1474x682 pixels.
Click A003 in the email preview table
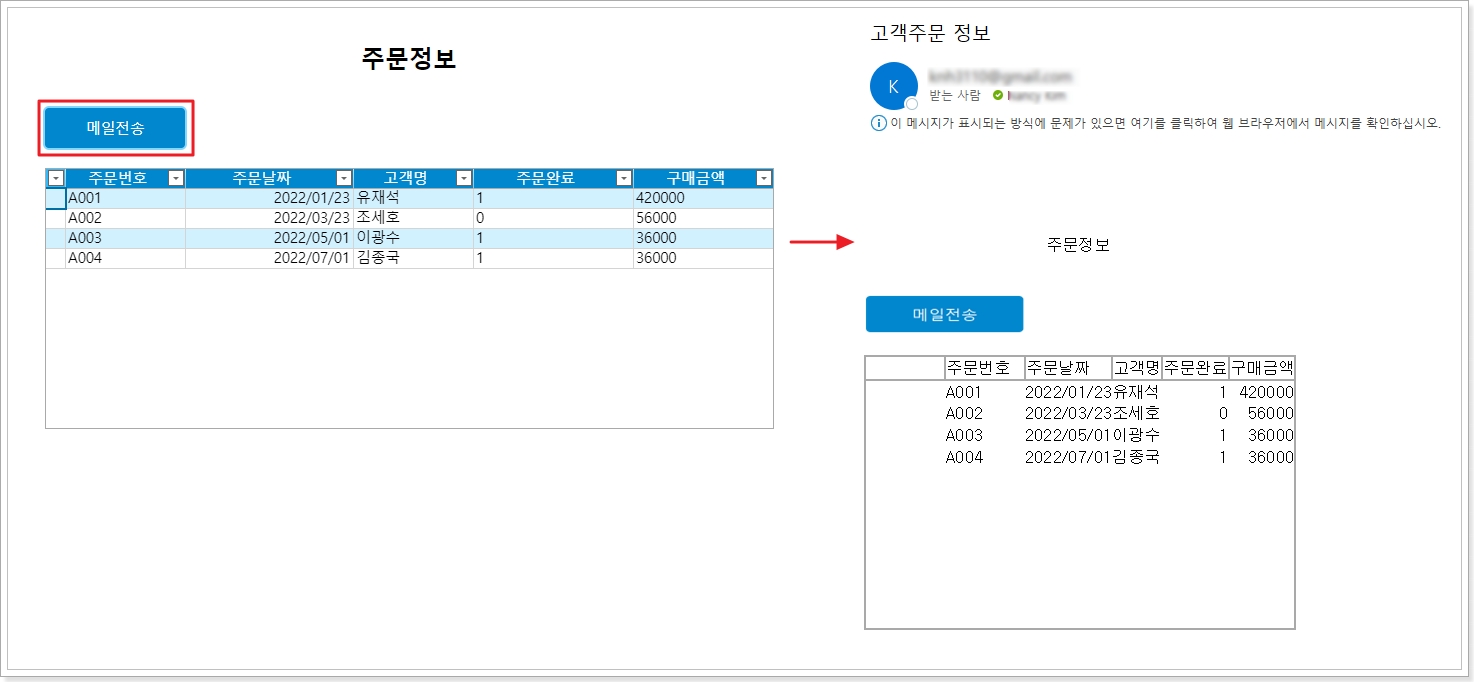click(964, 435)
